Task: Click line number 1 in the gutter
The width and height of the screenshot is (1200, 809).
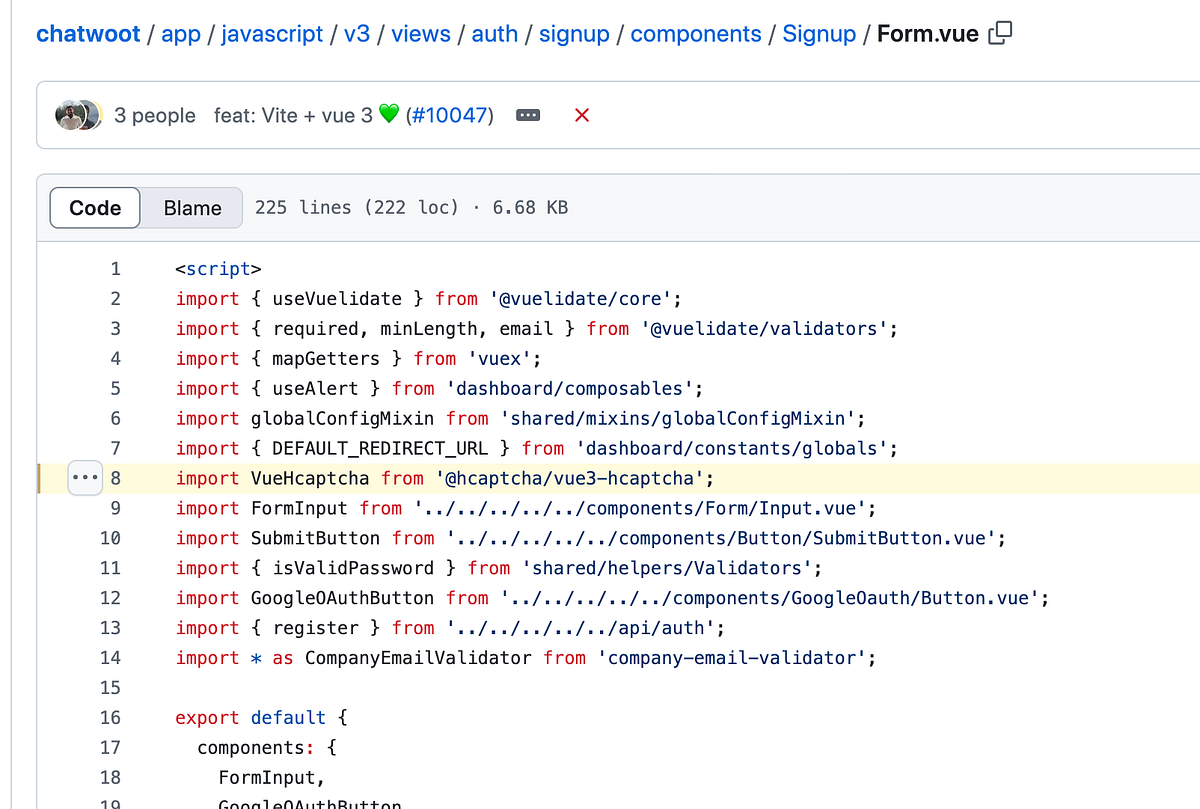Action: coord(114,268)
